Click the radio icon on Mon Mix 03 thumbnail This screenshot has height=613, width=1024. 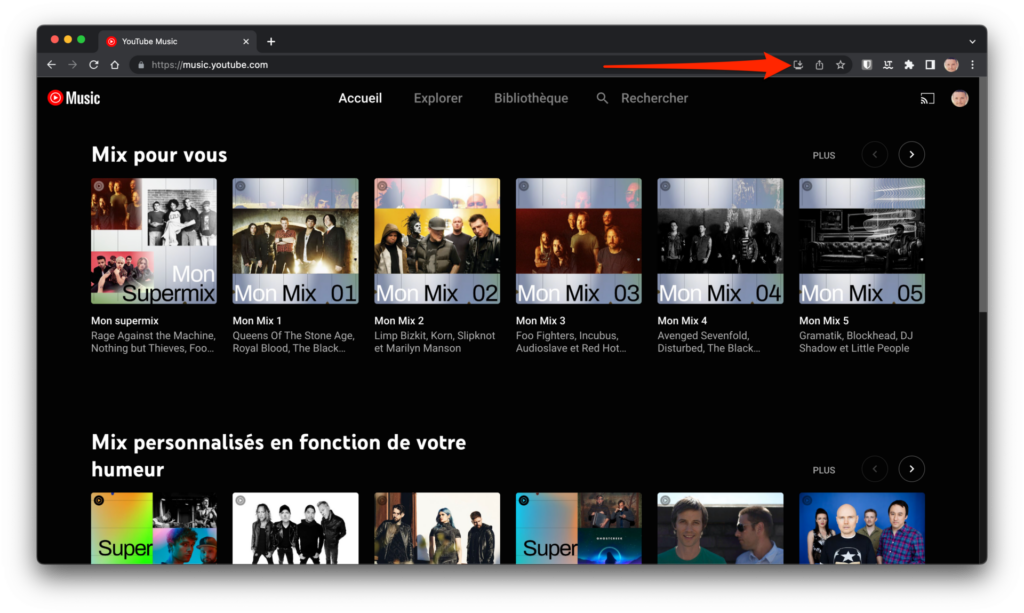(x=524, y=186)
